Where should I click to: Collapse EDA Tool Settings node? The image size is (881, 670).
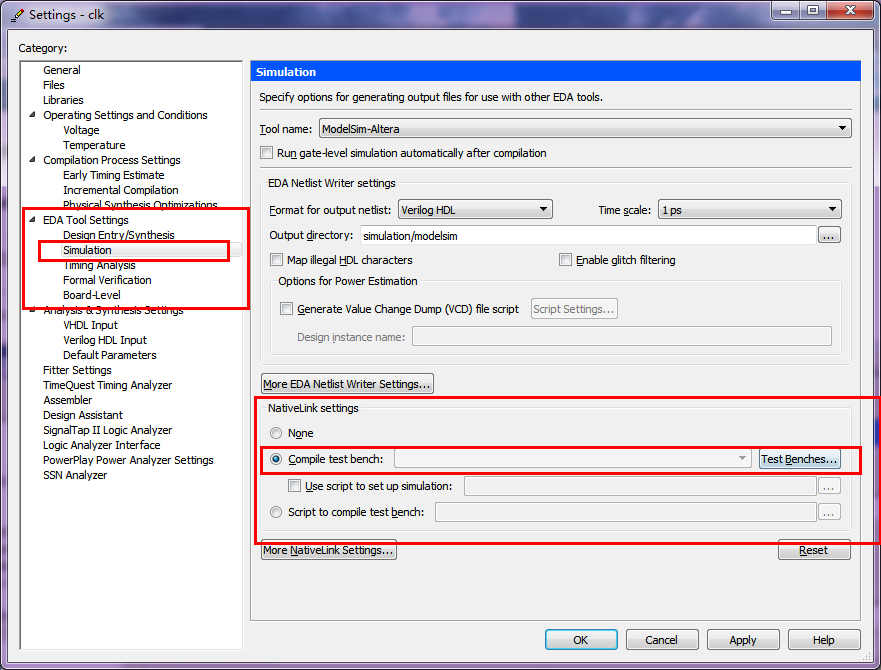pos(33,220)
